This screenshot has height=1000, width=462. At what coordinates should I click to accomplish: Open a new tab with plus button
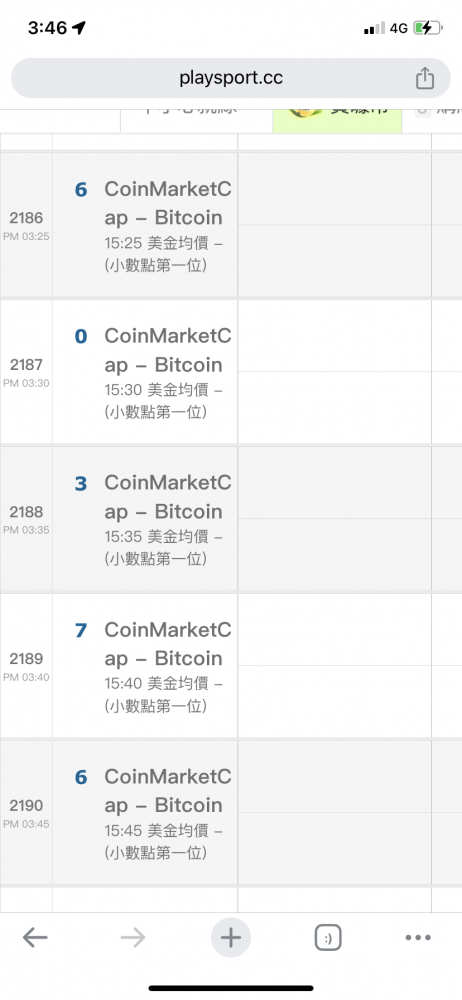point(231,938)
